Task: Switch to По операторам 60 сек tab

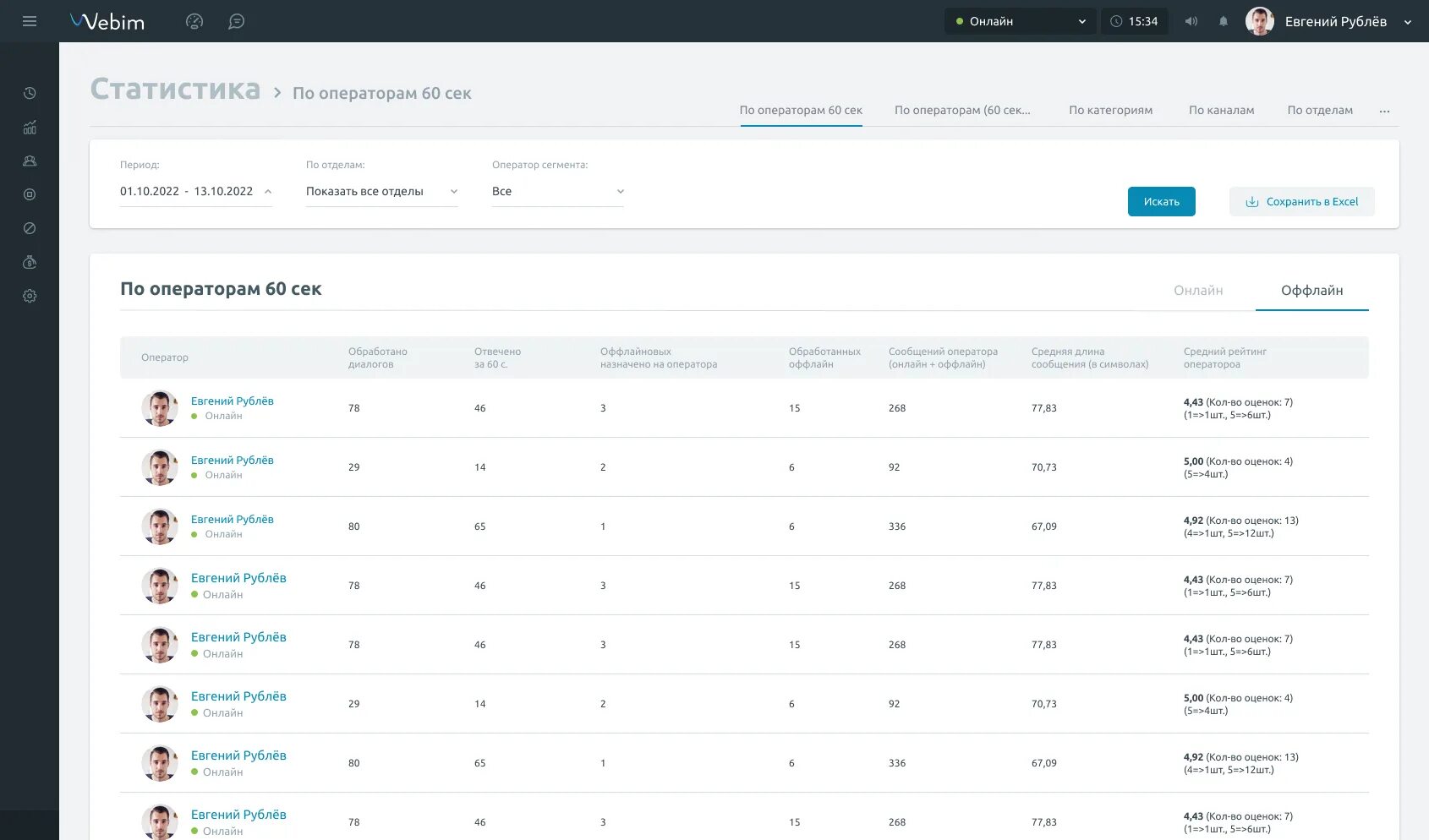Action: [x=801, y=111]
